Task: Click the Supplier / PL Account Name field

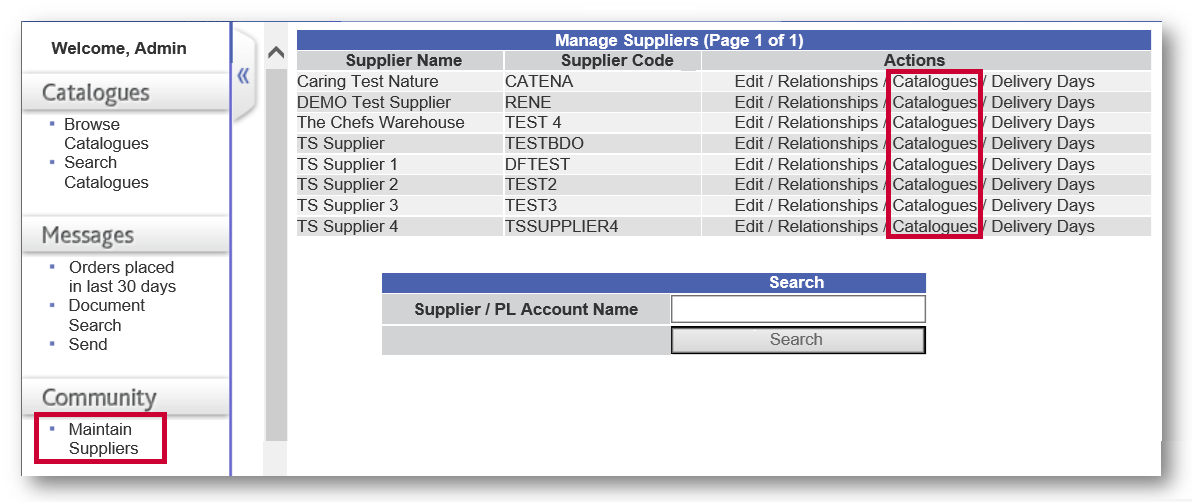Action: click(x=798, y=310)
